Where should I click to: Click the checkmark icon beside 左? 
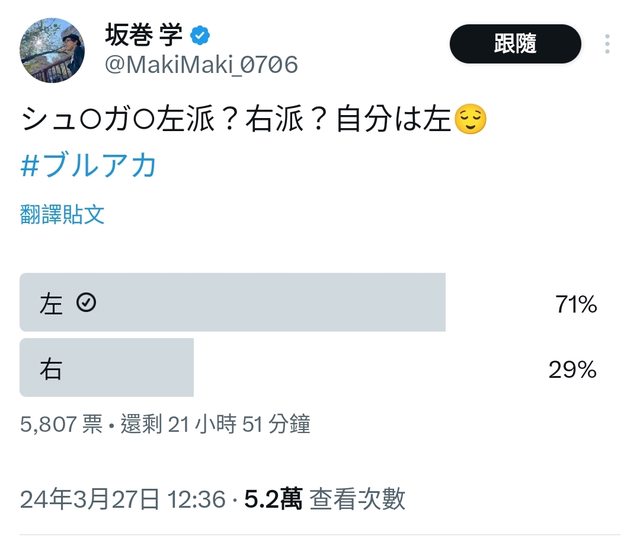[86, 303]
